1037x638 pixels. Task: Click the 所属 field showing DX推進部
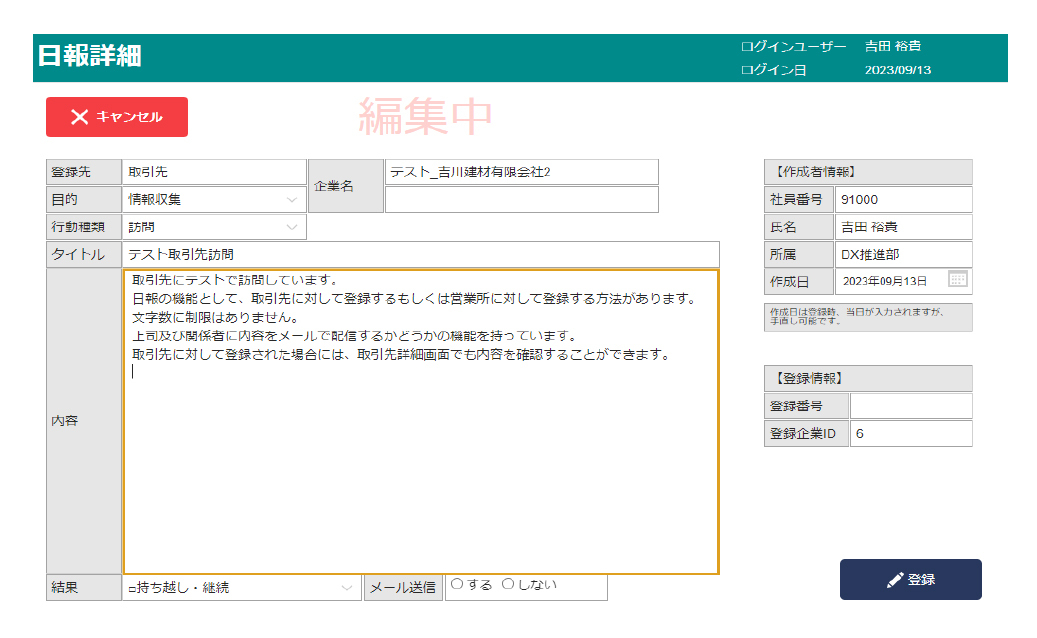903,255
